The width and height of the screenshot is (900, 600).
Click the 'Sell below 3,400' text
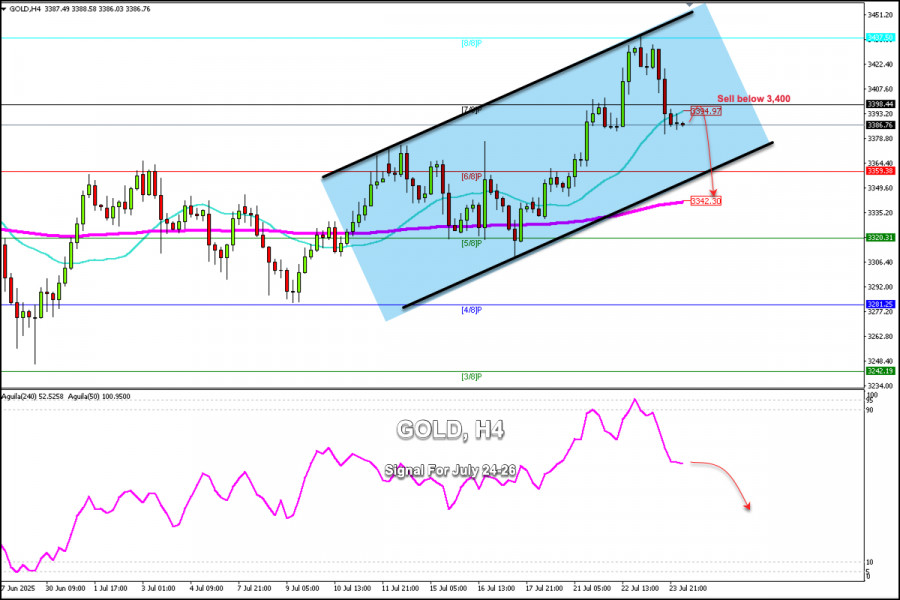click(x=754, y=99)
